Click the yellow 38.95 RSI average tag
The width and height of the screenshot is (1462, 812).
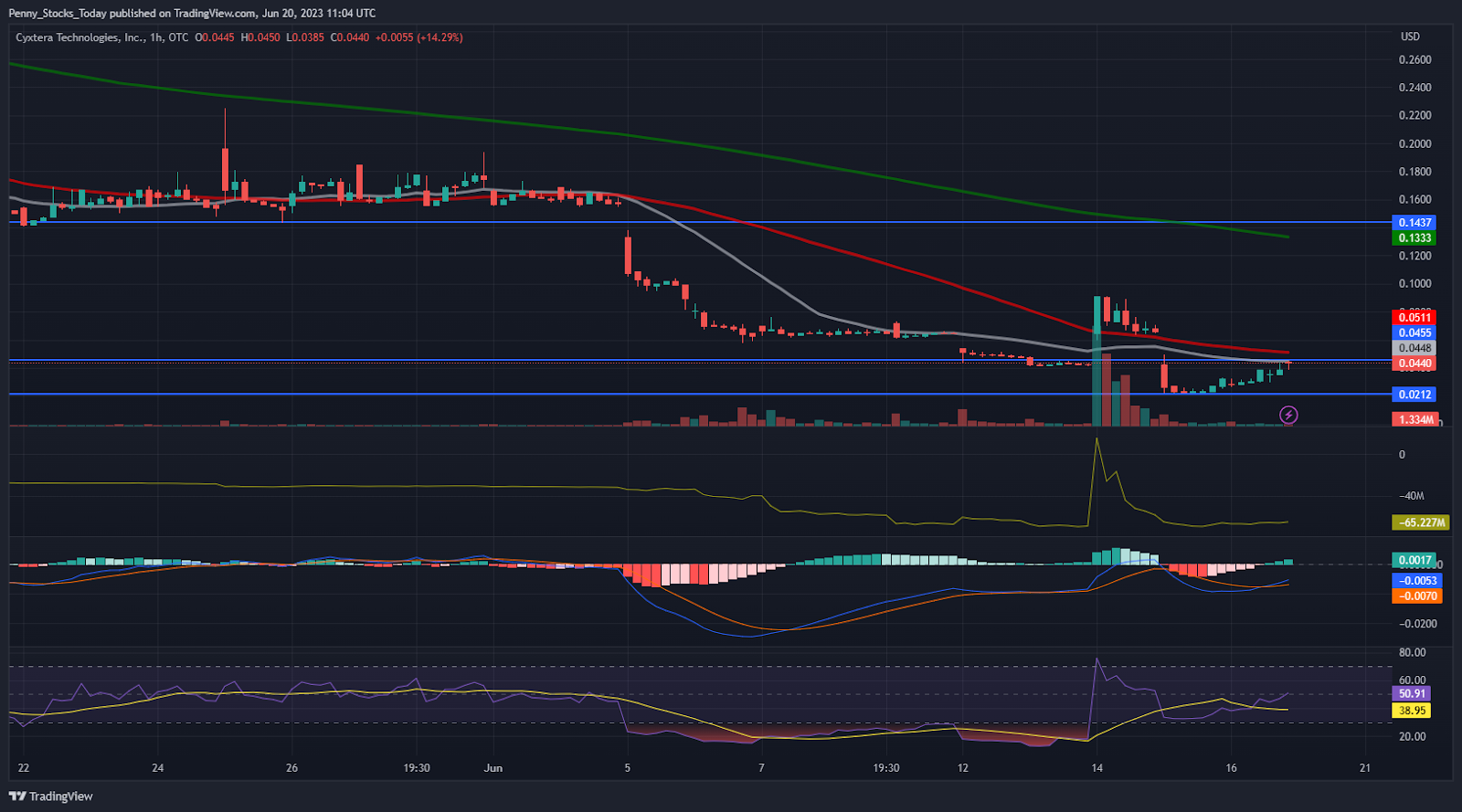click(1412, 711)
